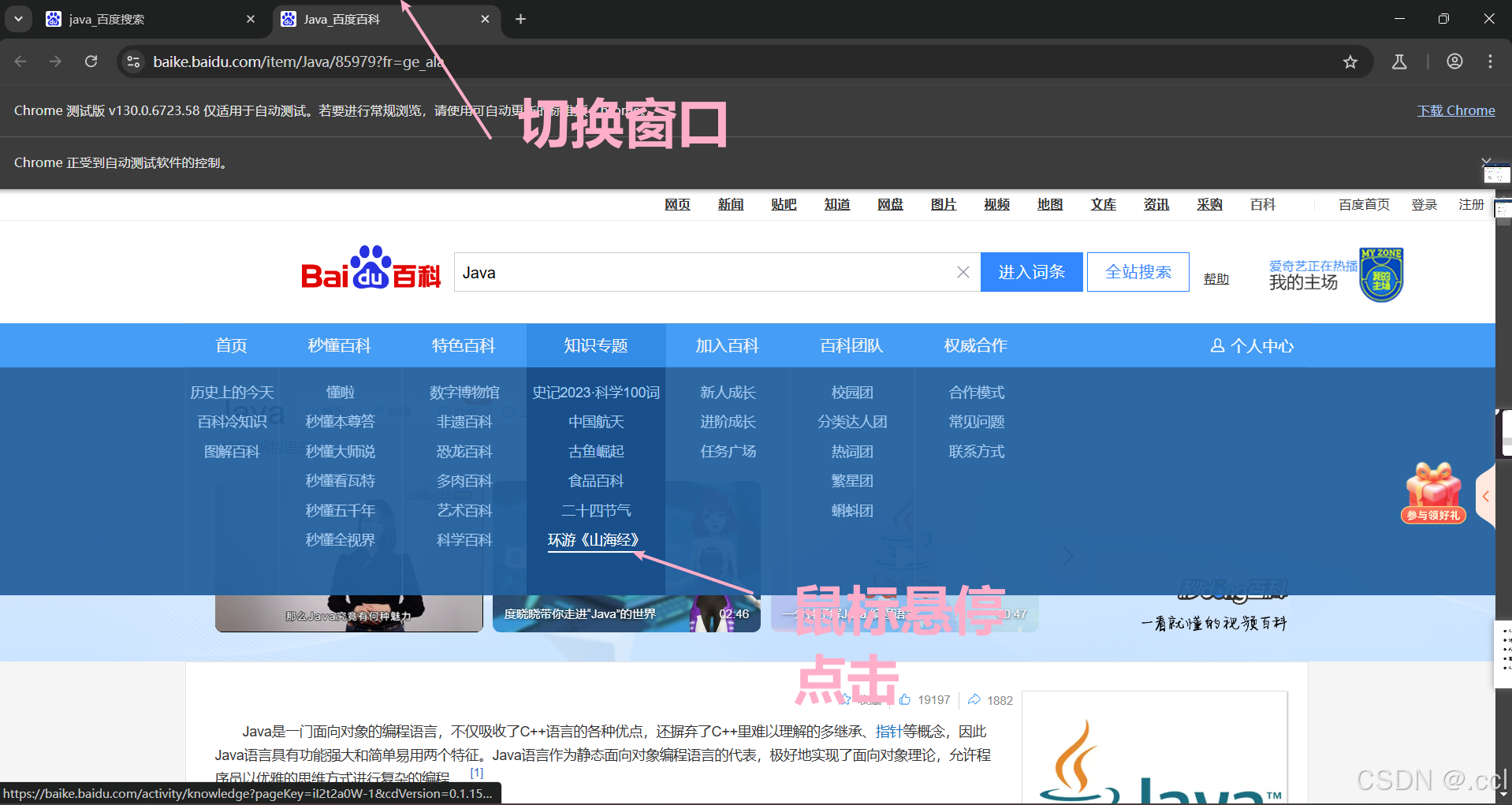Select the 秒懂百科 menu item
Screen dimensions: 1512x805
[340, 345]
